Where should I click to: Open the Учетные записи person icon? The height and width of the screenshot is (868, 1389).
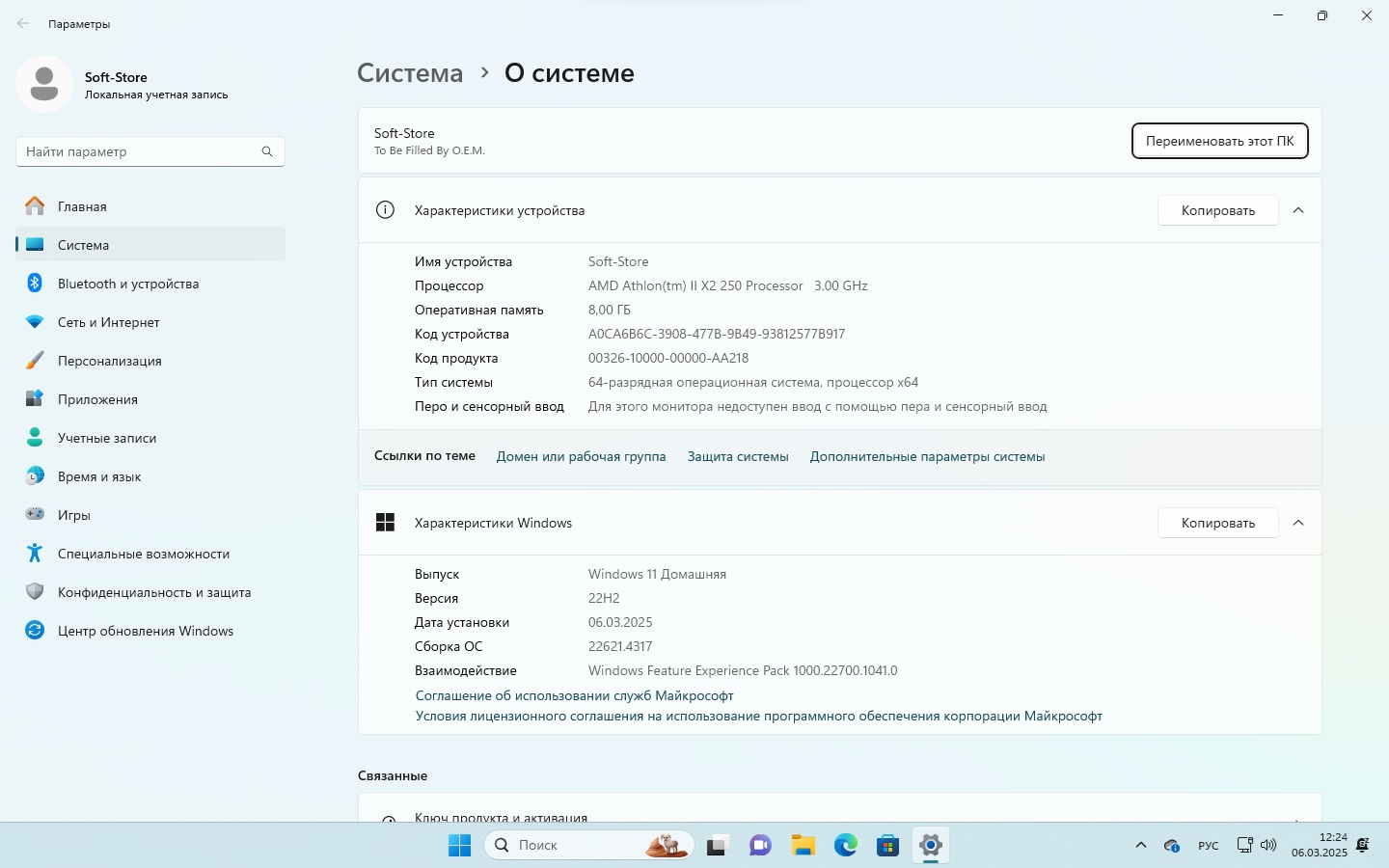[x=35, y=437]
